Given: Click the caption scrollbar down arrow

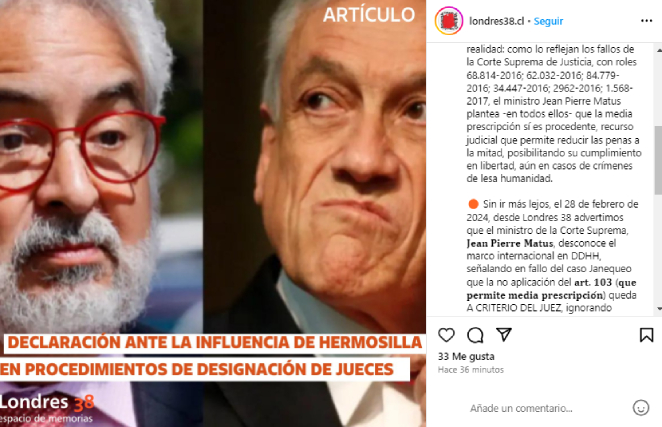Looking at the screenshot, I should [659, 309].
